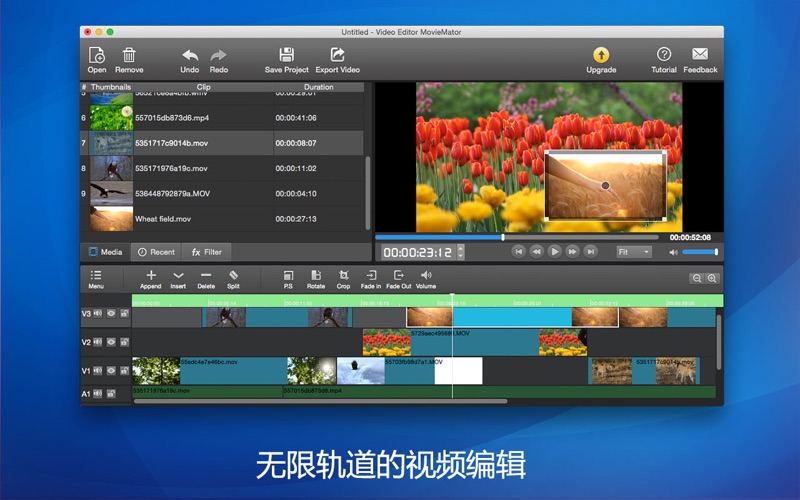
Task: Toggle the lock on track V1
Action: (x=124, y=370)
